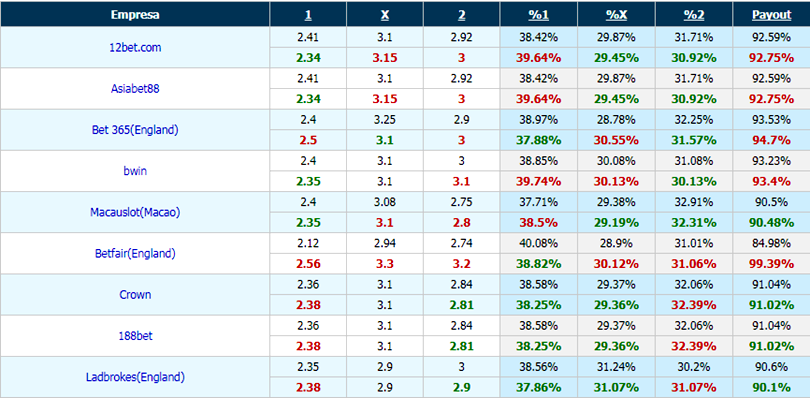Screen dimensions: 810x398
Task: Select Betfair's red 2.56 odds cell
Action: coord(308,264)
